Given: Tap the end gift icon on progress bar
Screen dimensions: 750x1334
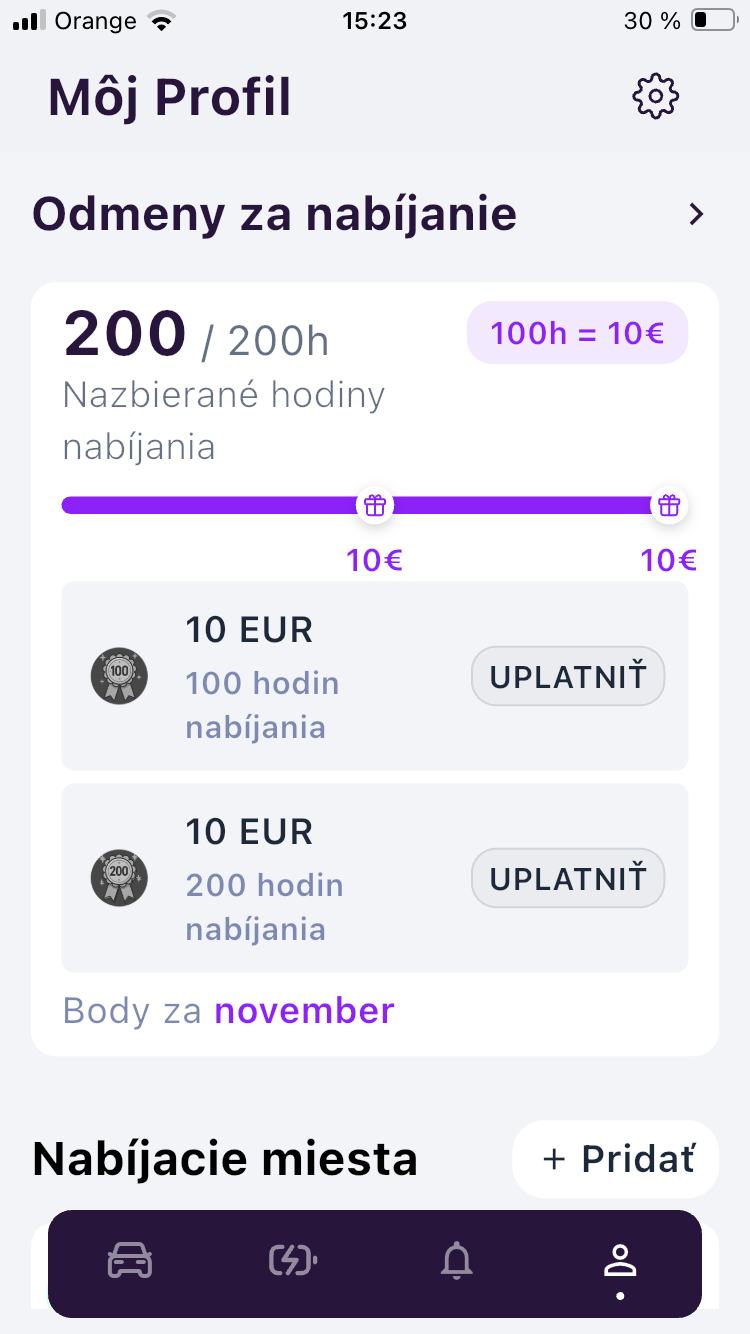Looking at the screenshot, I should [x=668, y=505].
